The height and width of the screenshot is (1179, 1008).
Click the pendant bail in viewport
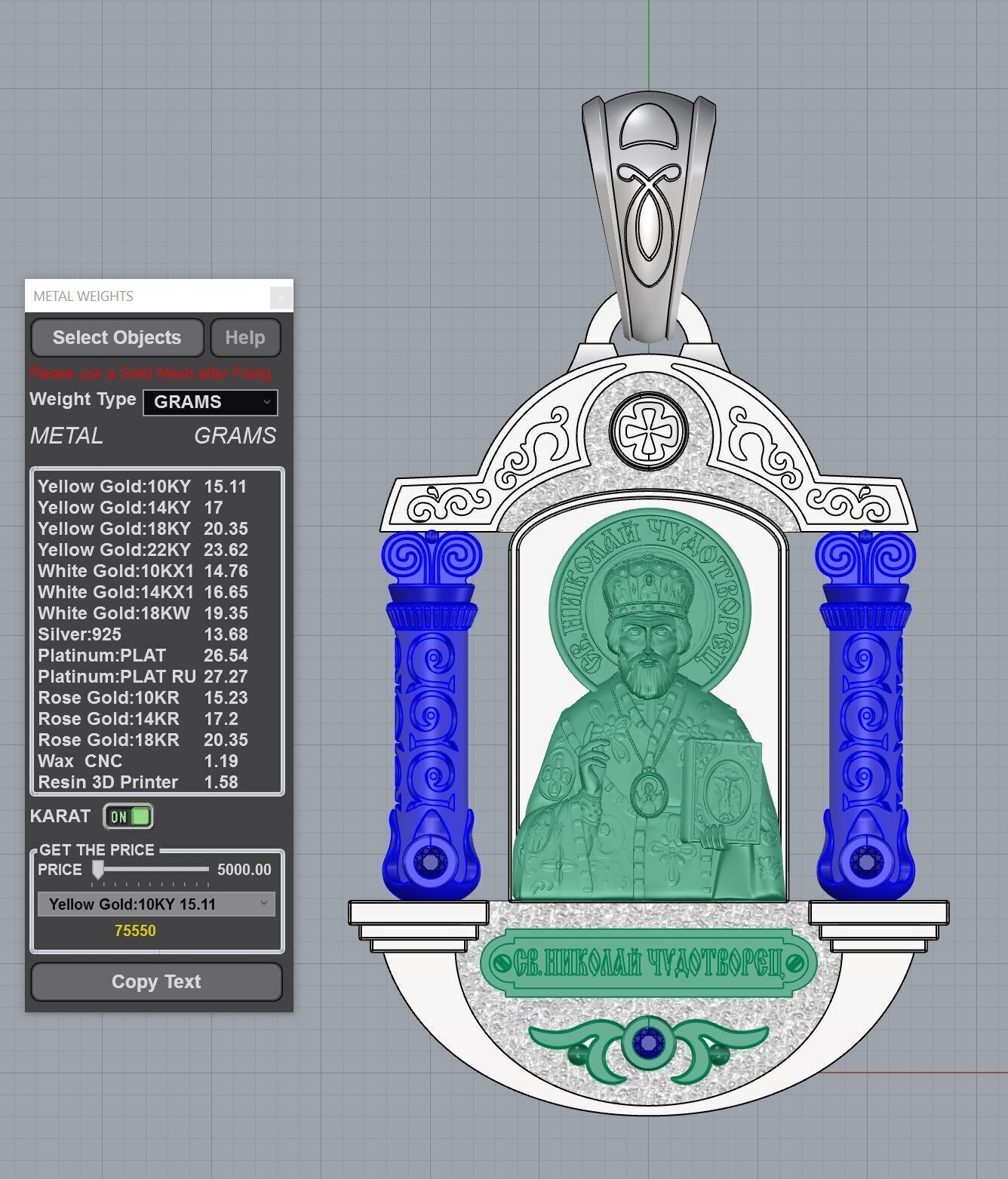click(648, 219)
